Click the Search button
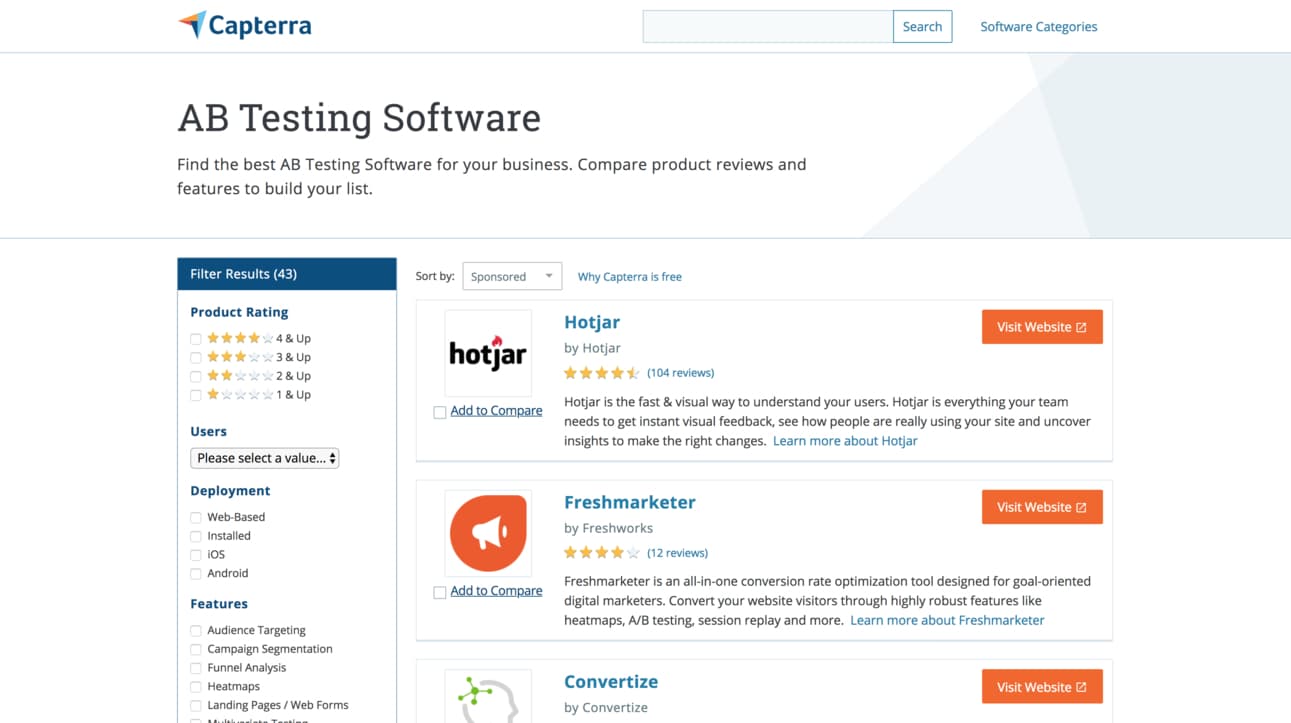The image size is (1291, 723). coord(922,27)
